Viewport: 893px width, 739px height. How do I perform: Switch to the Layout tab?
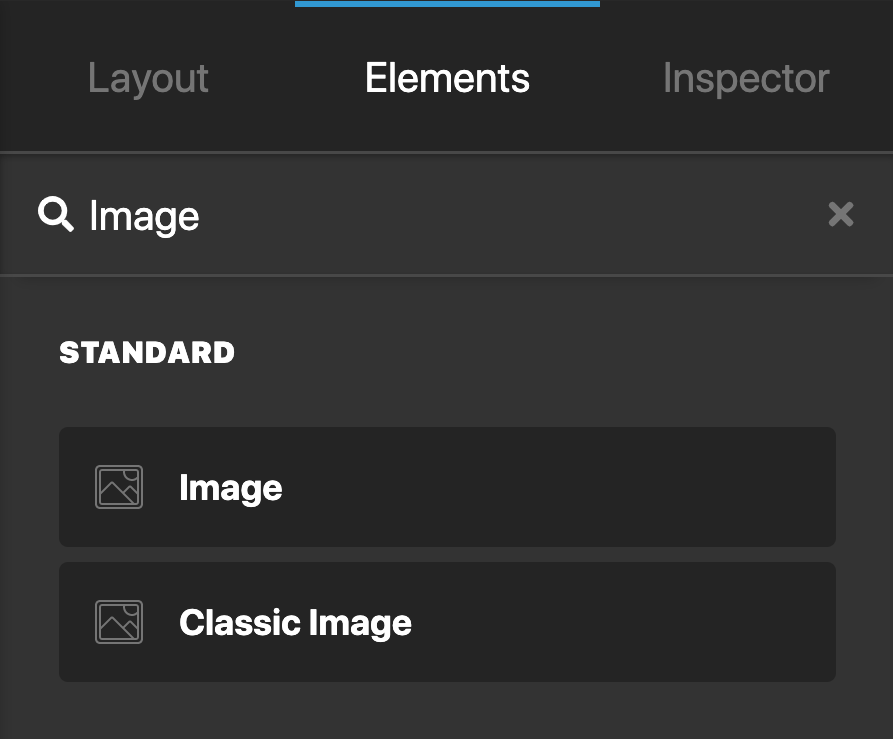click(148, 78)
